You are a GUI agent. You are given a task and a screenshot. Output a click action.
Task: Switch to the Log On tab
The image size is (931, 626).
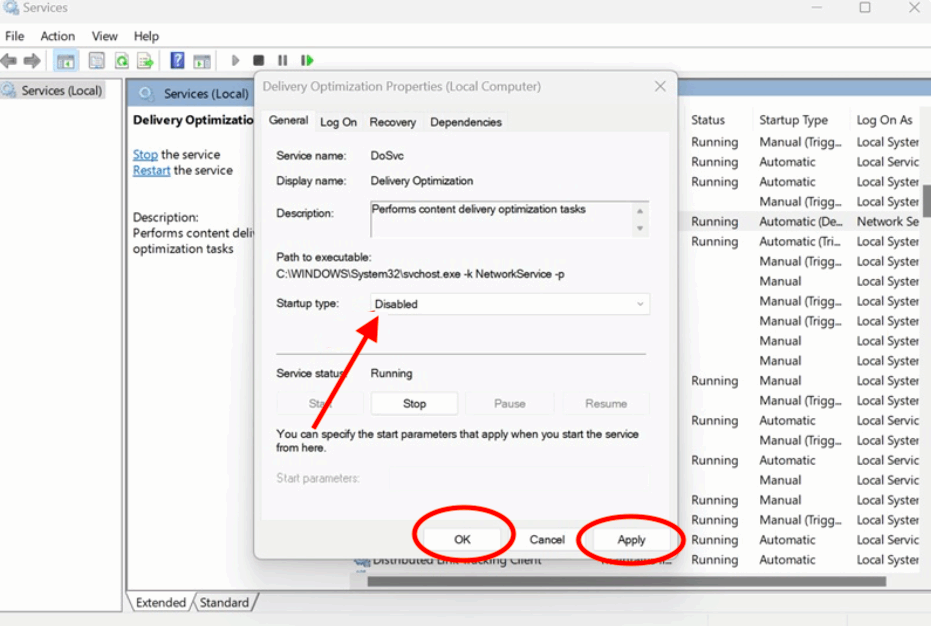click(x=338, y=122)
